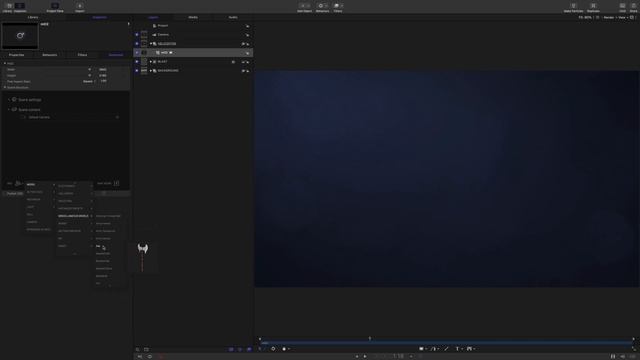Click the go-to-start transport button

click(x=356, y=356)
